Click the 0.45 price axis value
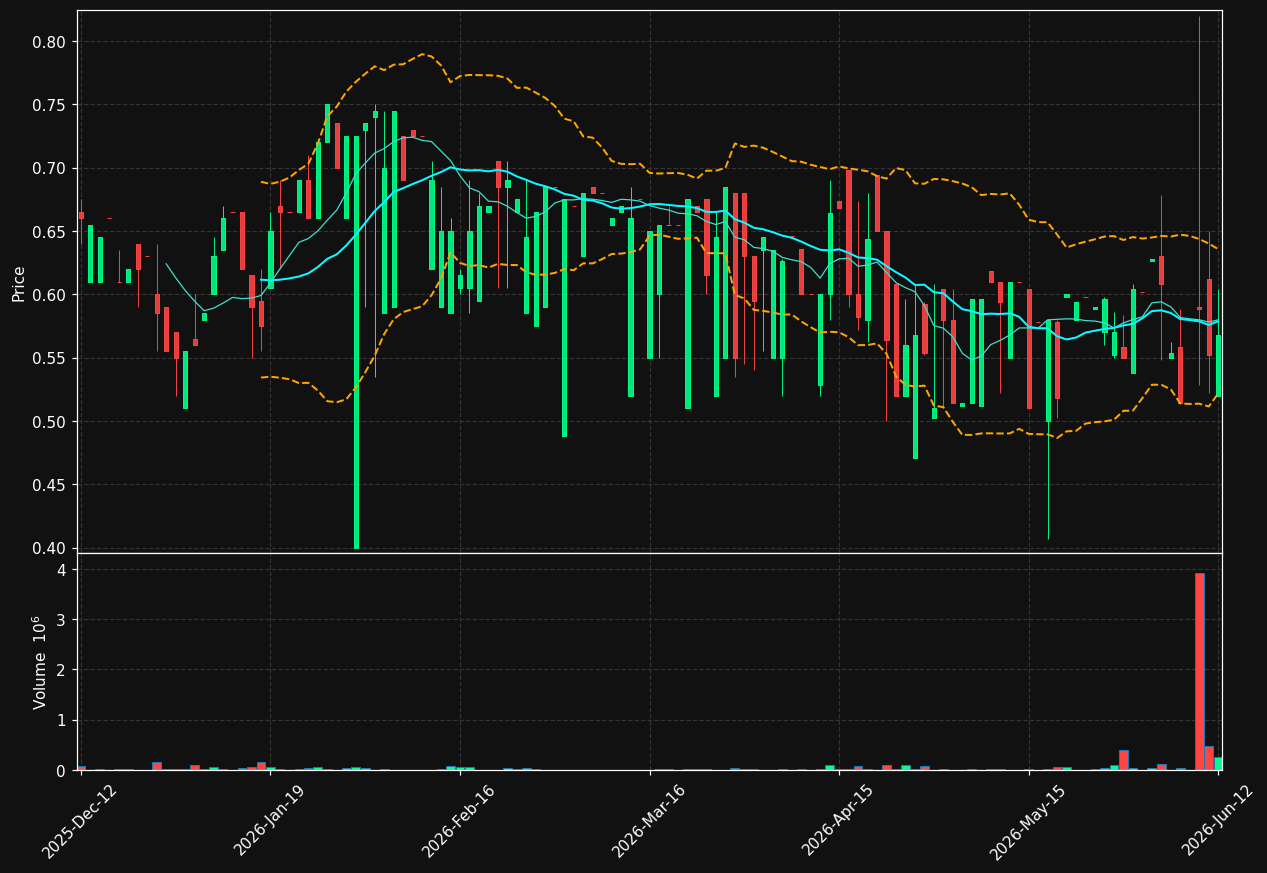The width and height of the screenshot is (1267, 873). [x=49, y=485]
